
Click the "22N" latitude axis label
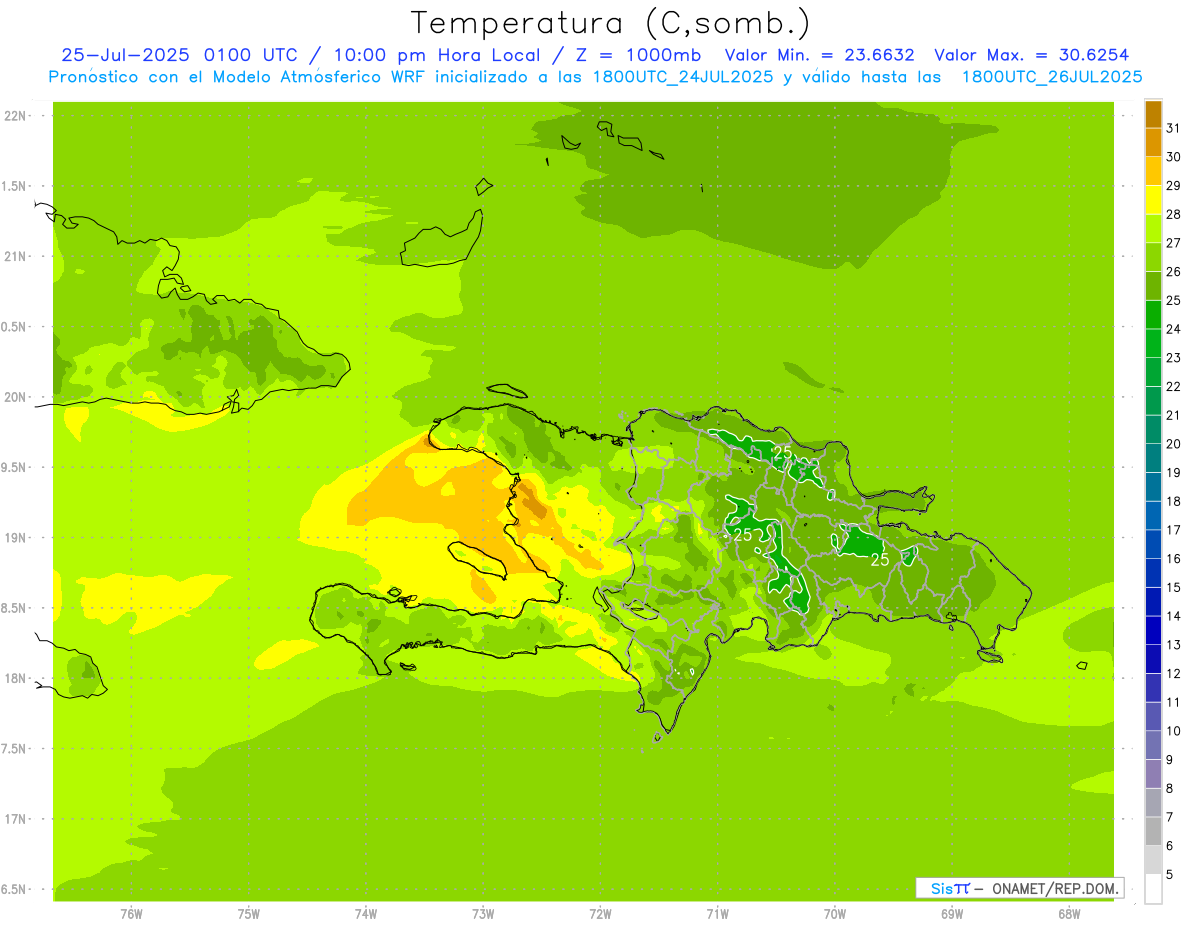(x=16, y=116)
